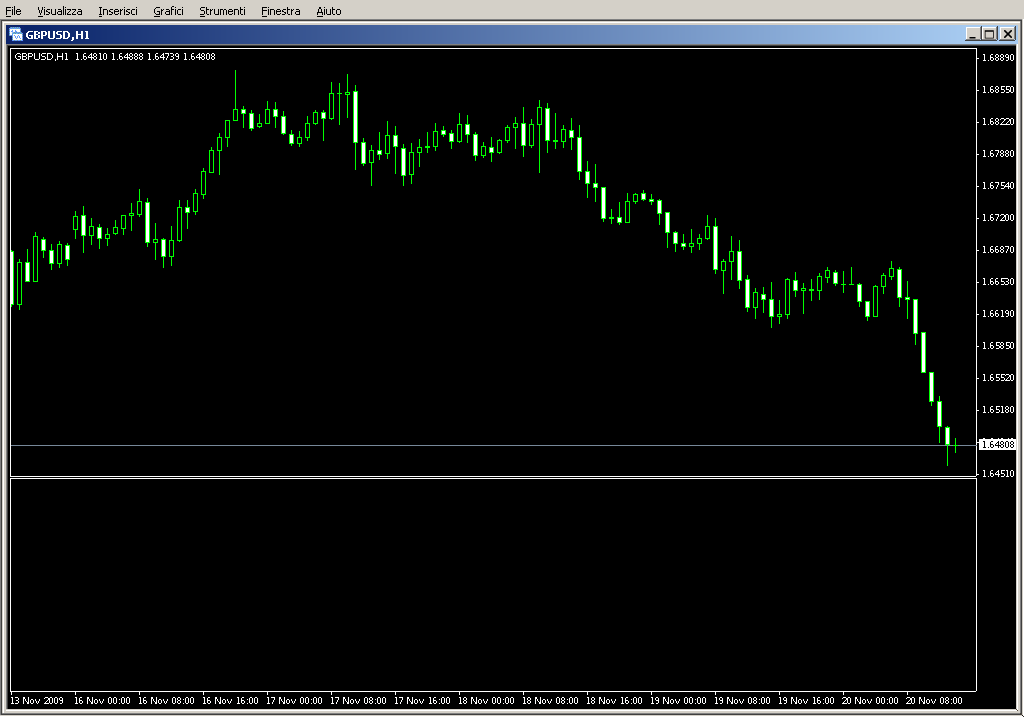Open the File menu

(13, 11)
